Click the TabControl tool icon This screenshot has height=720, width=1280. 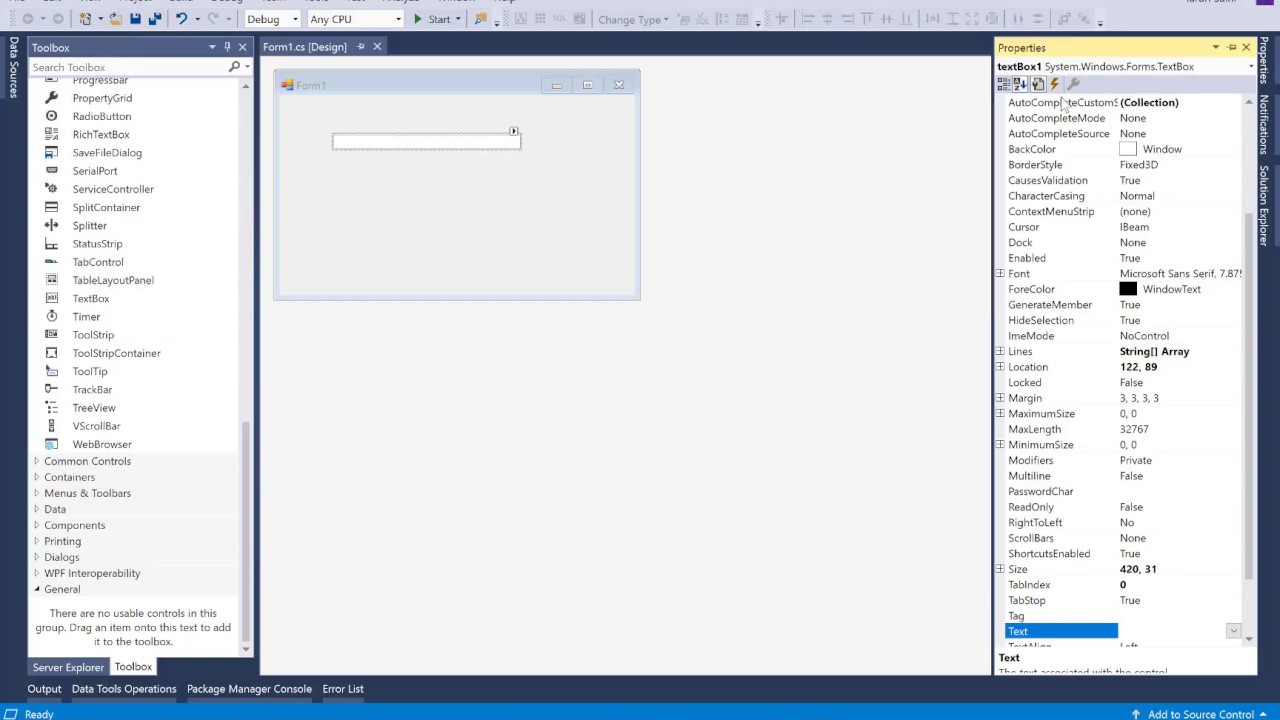click(x=51, y=262)
